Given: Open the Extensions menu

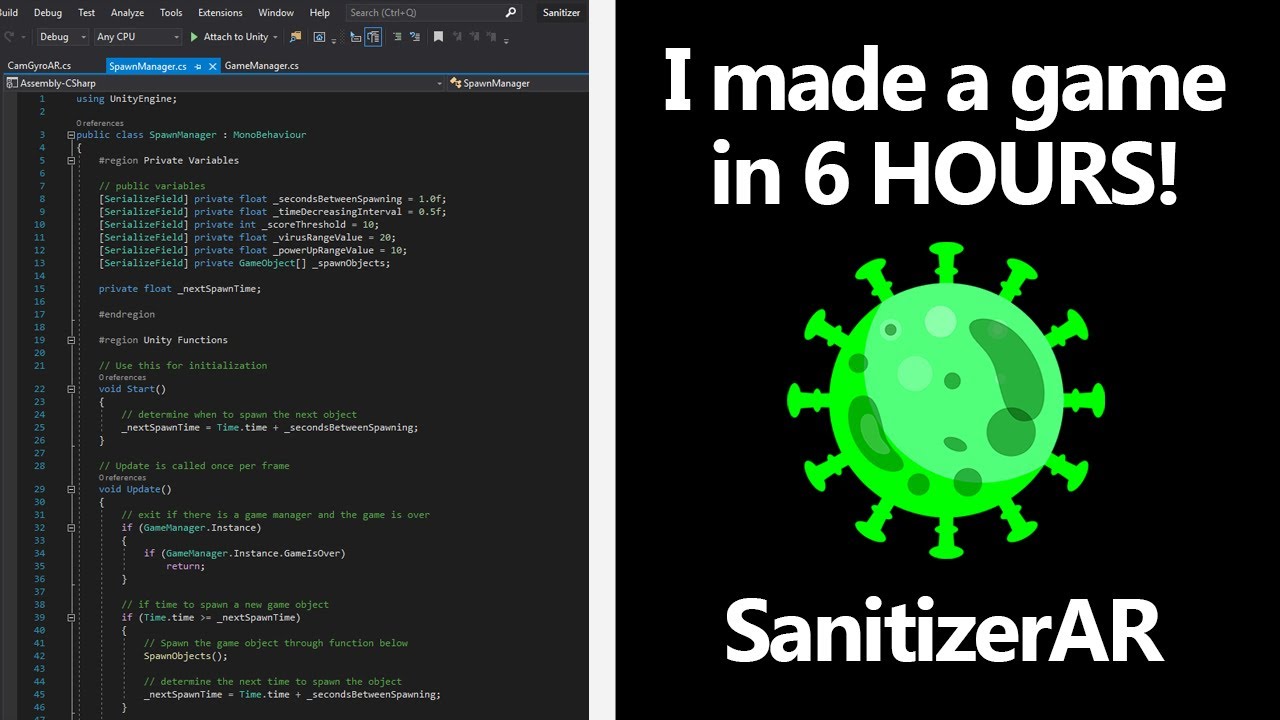Looking at the screenshot, I should 220,12.
